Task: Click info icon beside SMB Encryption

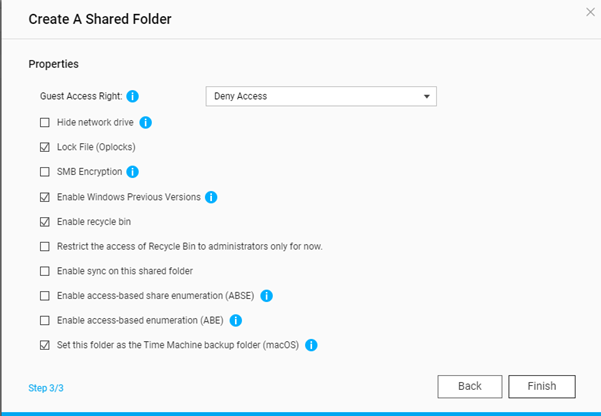Action: coord(132,172)
